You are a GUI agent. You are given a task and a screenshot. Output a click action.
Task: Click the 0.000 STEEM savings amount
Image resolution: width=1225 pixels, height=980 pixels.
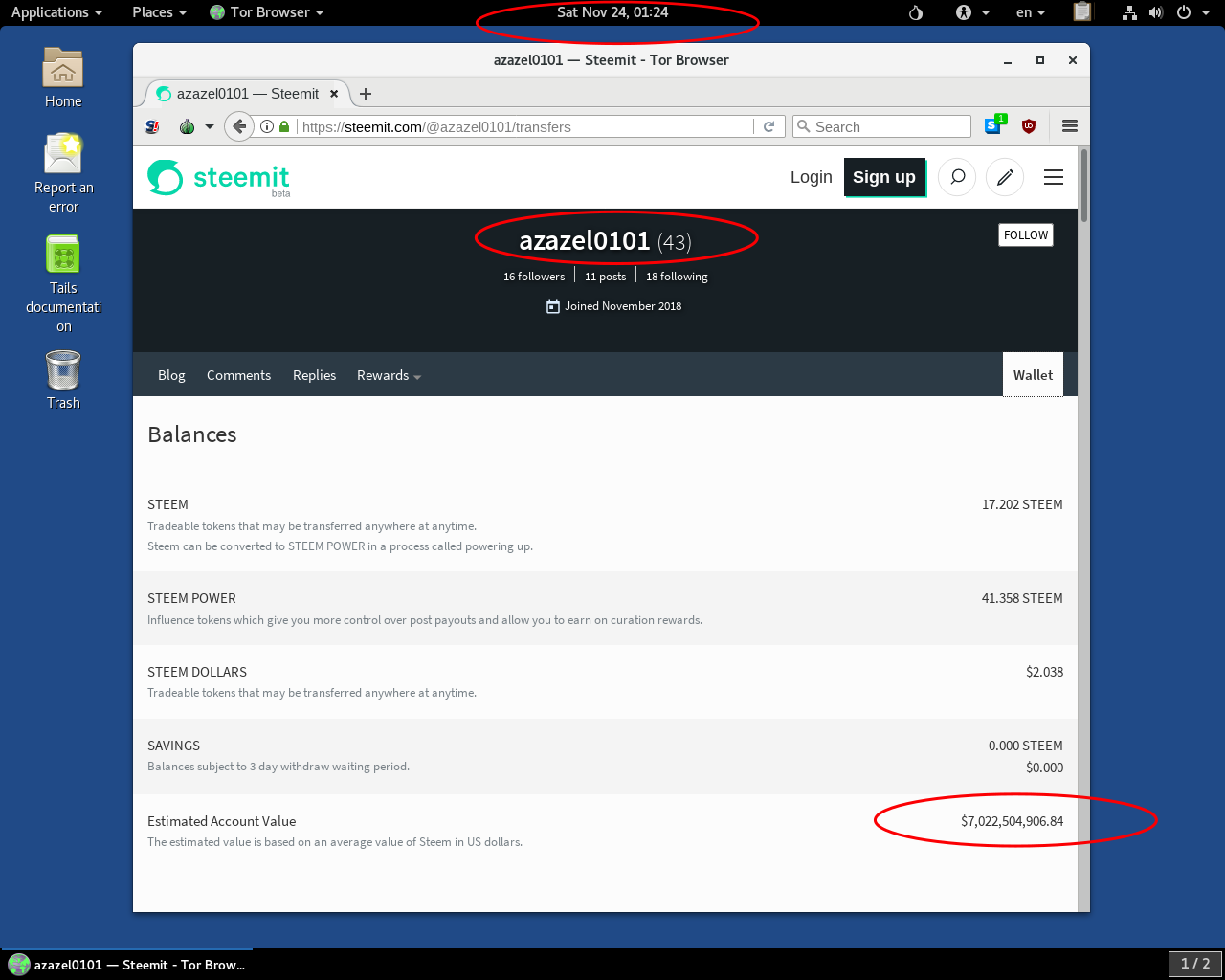(x=1026, y=746)
